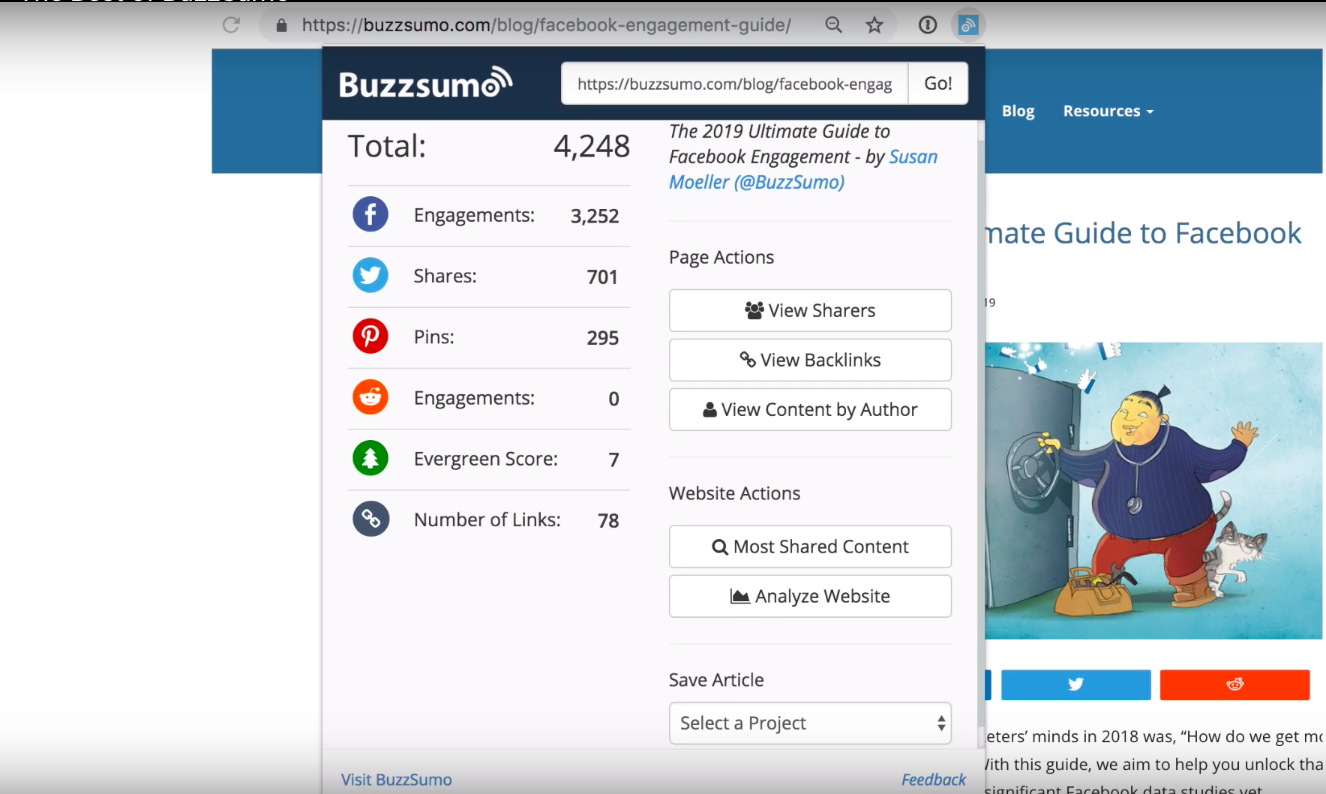Click the Save Article label
The image size is (1326, 794).
coord(716,679)
